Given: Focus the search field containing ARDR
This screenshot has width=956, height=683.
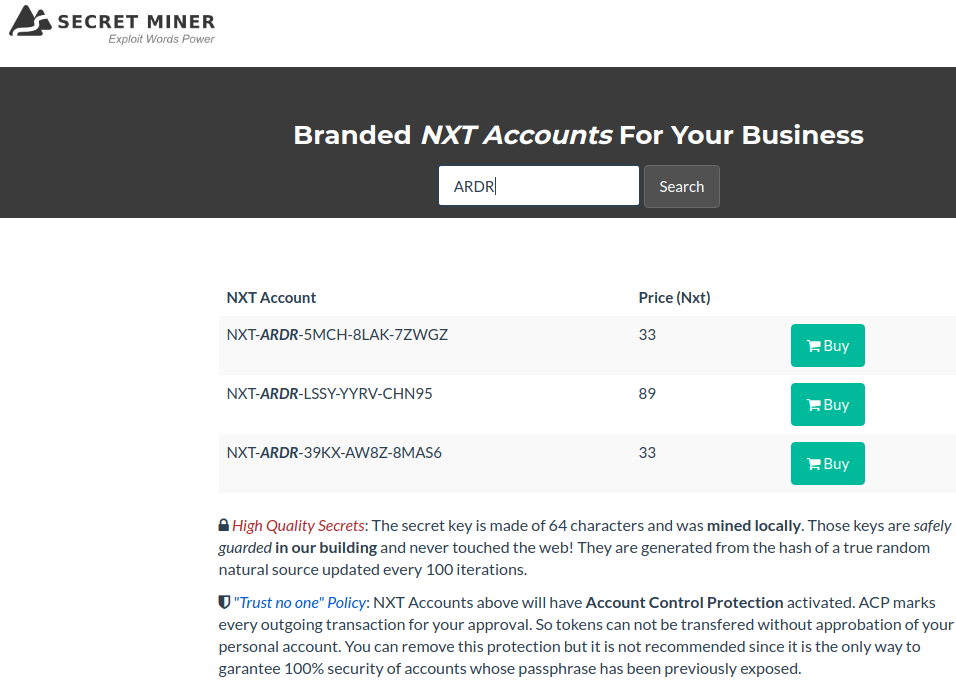Looking at the screenshot, I should (x=539, y=186).
